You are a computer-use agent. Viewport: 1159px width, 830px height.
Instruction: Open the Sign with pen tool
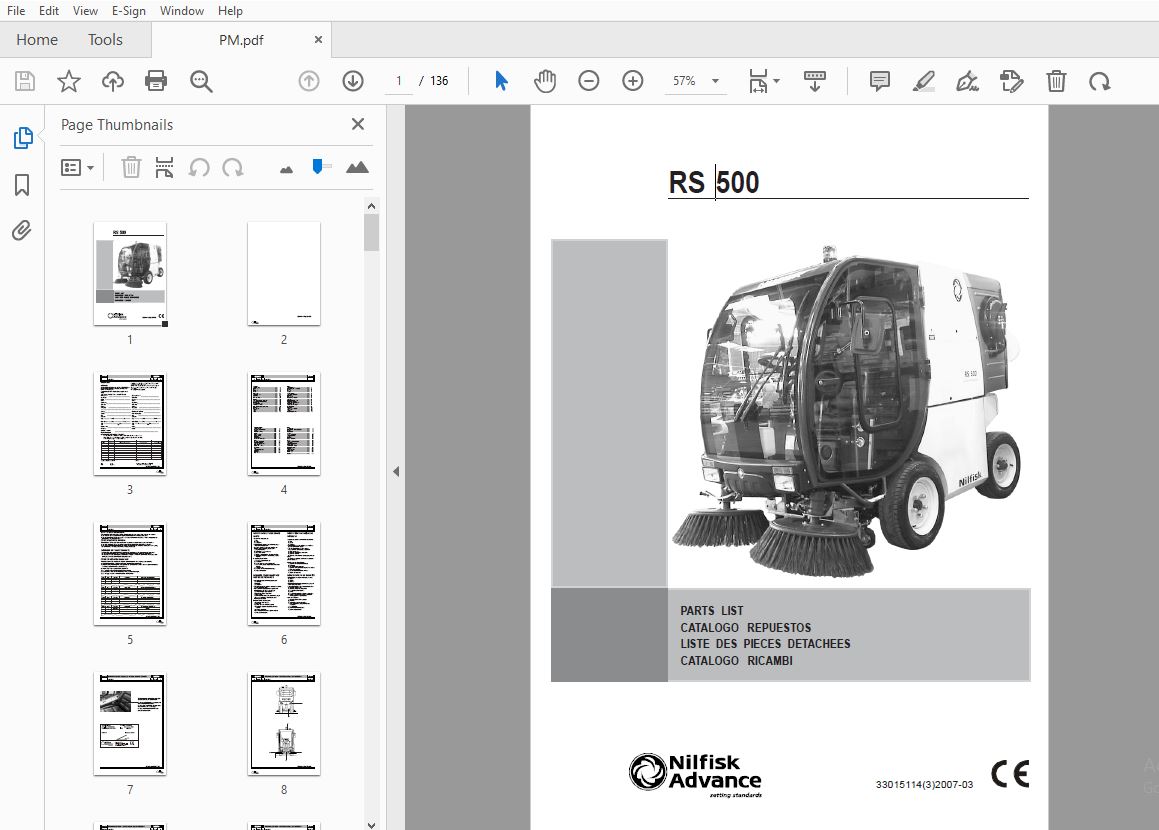coord(967,81)
